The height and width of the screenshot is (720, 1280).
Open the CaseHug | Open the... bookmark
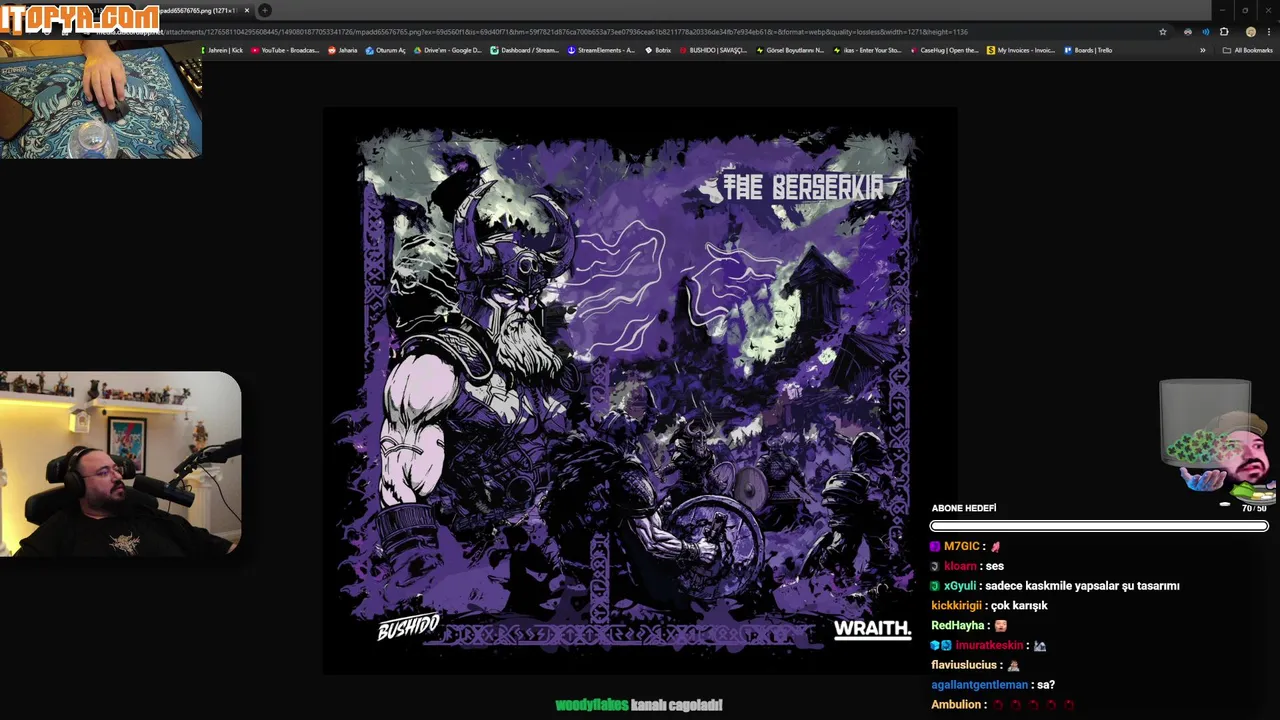(943, 50)
